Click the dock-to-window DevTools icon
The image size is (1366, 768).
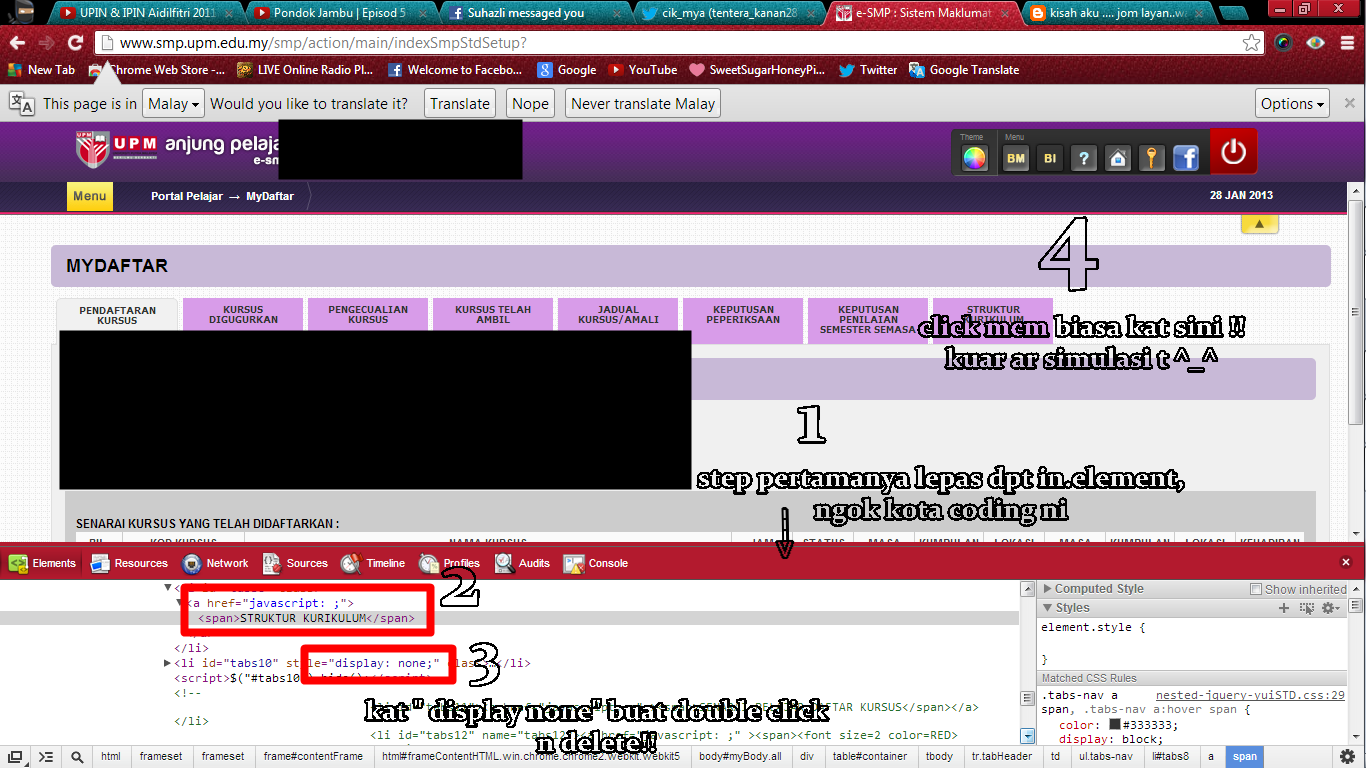click(16, 757)
